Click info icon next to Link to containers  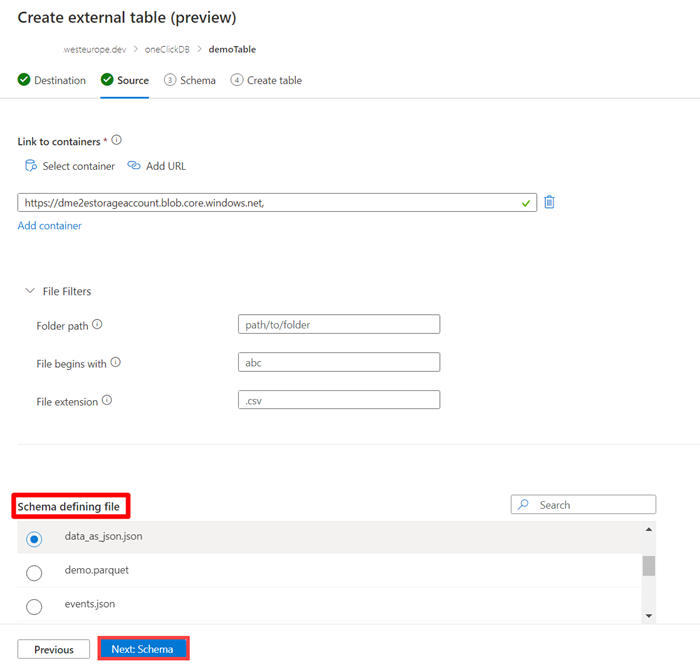click(117, 141)
